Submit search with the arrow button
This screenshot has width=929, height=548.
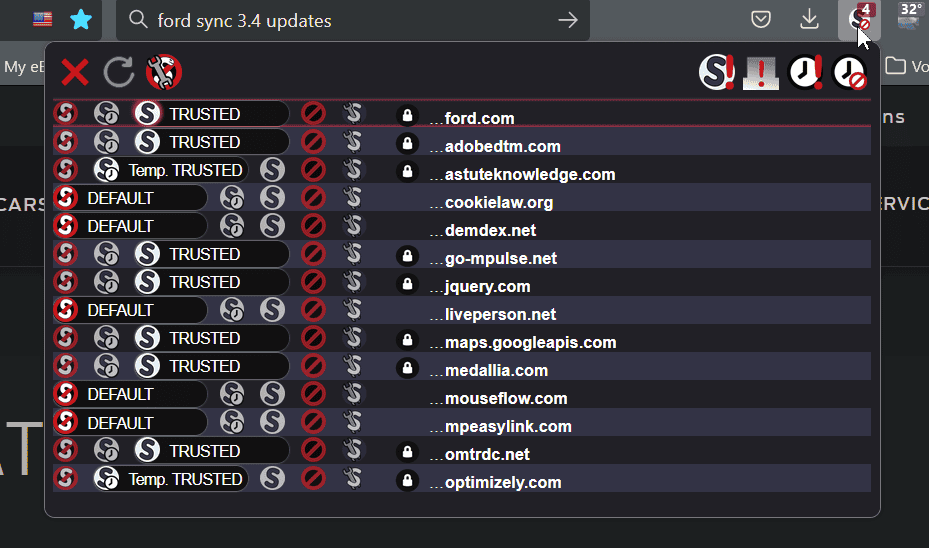click(x=568, y=20)
